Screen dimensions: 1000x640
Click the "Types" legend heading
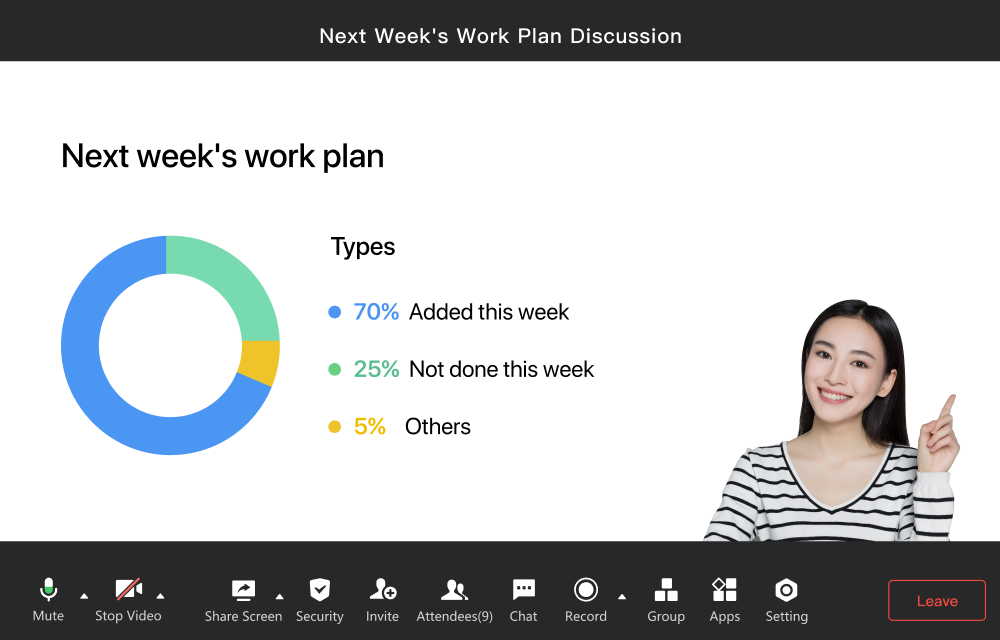363,247
